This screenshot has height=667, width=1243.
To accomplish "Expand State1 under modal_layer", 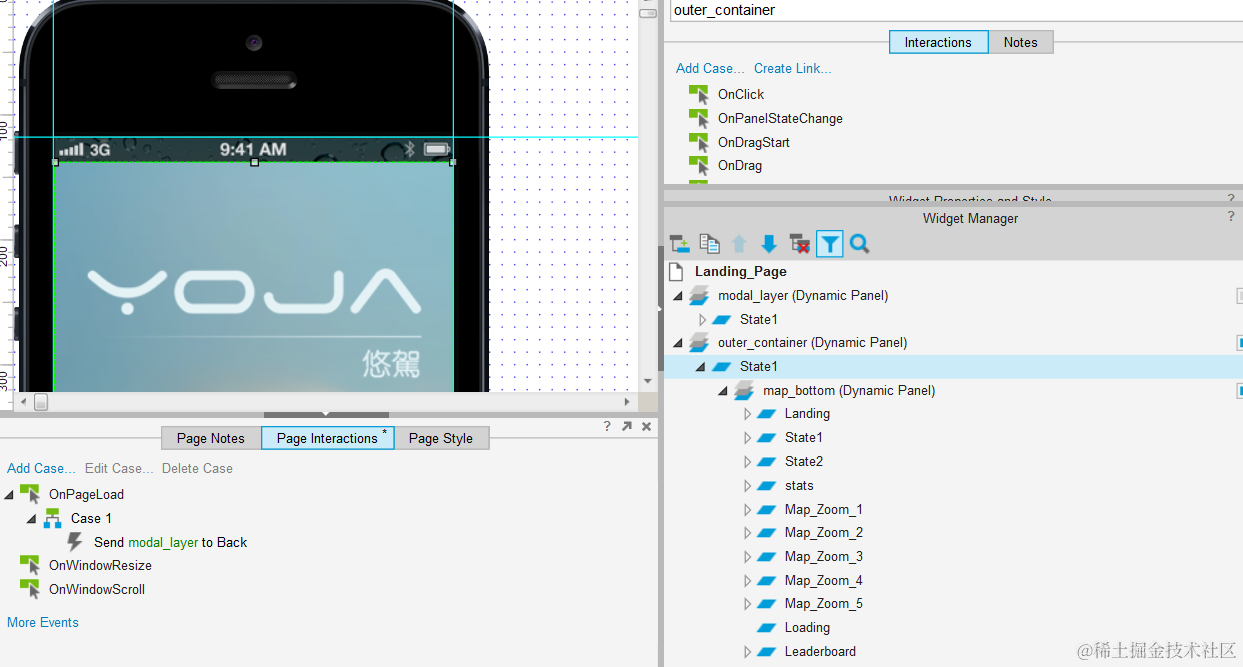I will click(702, 320).
